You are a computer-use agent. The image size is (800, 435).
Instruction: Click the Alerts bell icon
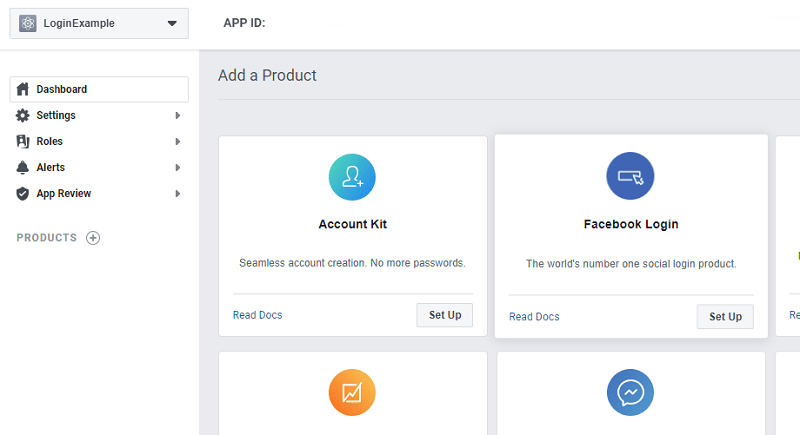(x=22, y=167)
